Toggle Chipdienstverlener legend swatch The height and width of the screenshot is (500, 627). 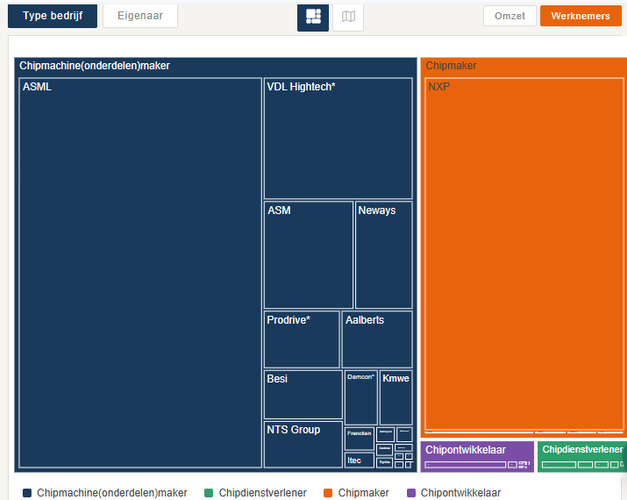[208, 493]
